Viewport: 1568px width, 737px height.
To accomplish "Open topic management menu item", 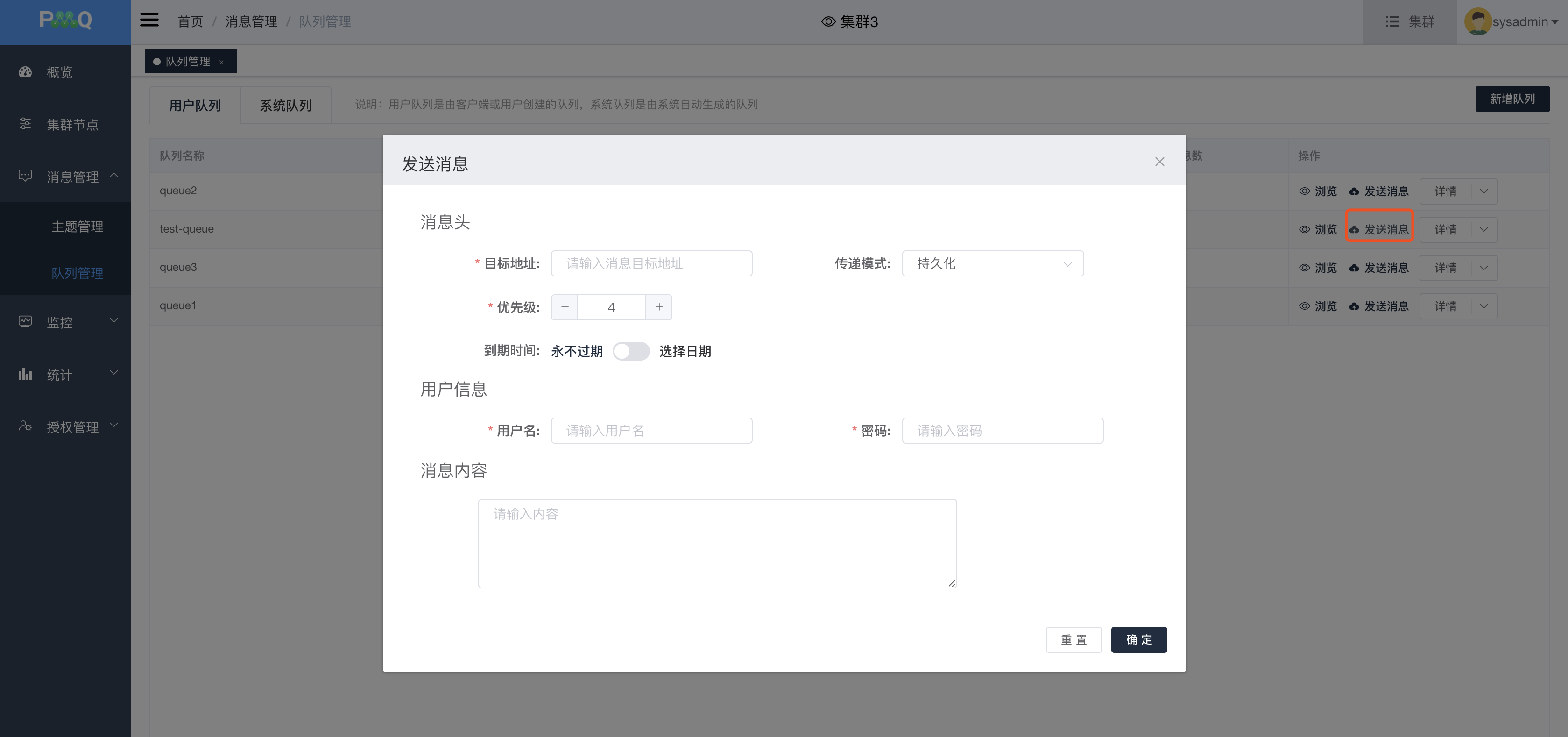I will pyautogui.click(x=78, y=227).
